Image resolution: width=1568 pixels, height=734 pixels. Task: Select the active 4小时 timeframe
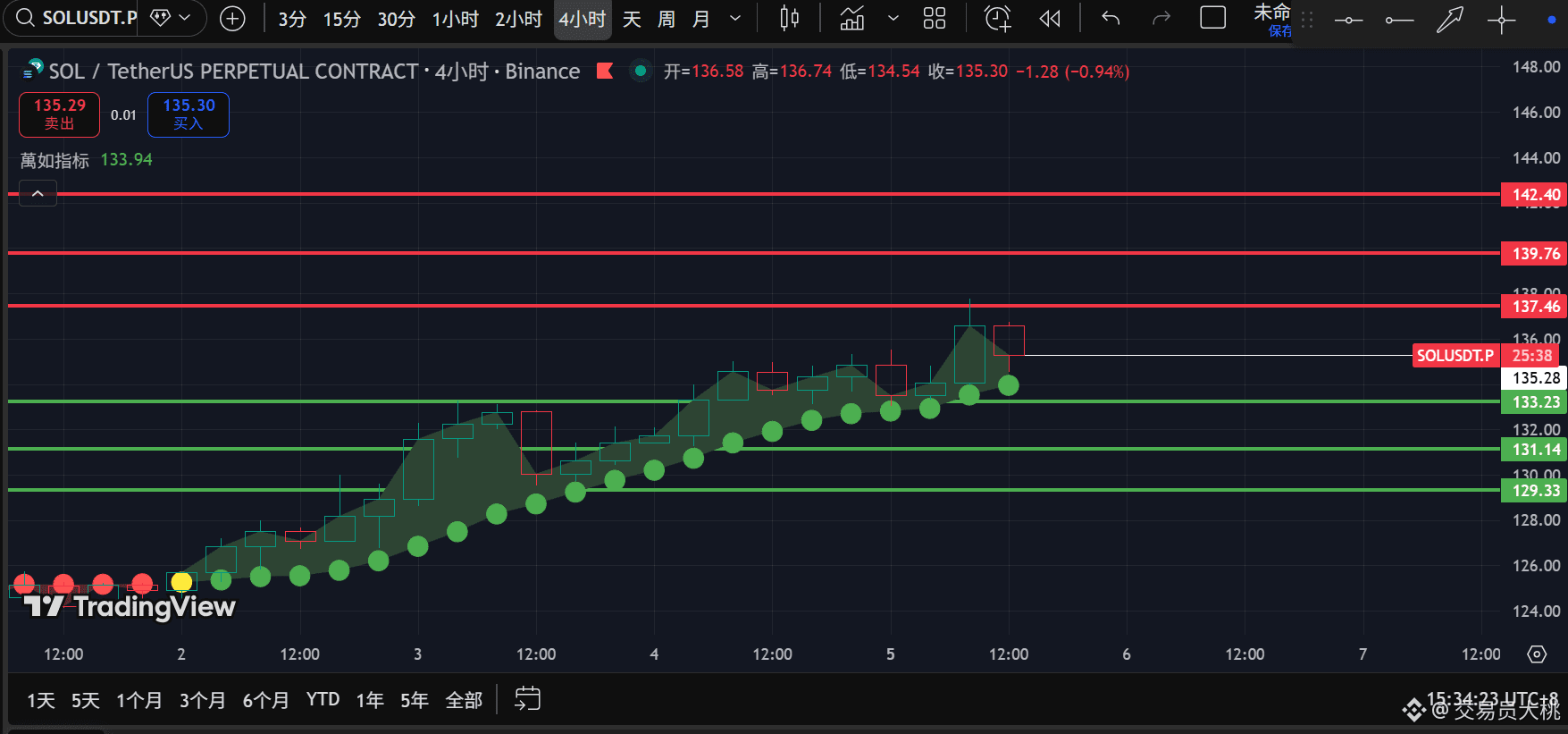click(x=583, y=19)
